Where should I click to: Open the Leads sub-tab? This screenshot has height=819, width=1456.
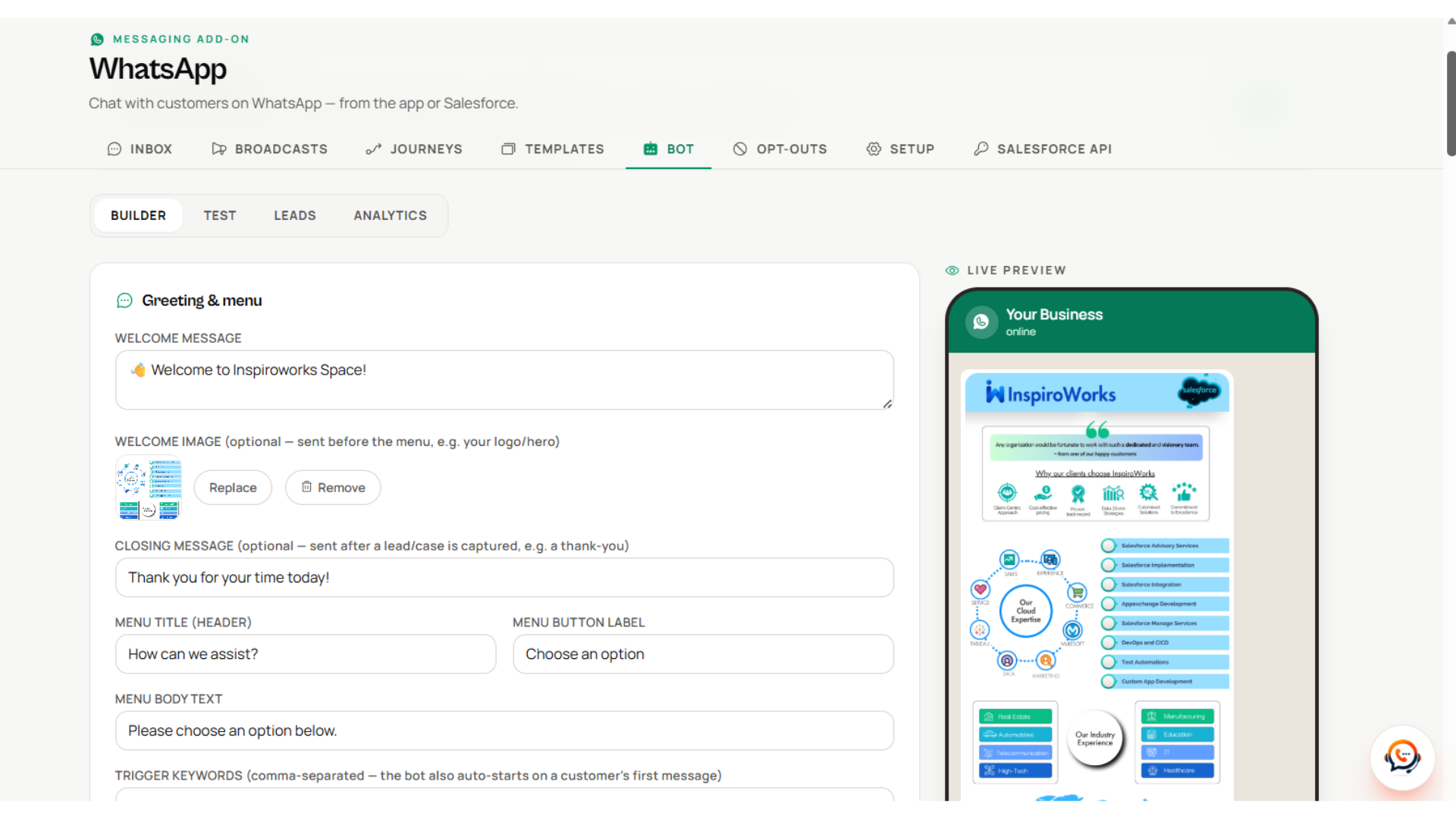pos(295,215)
